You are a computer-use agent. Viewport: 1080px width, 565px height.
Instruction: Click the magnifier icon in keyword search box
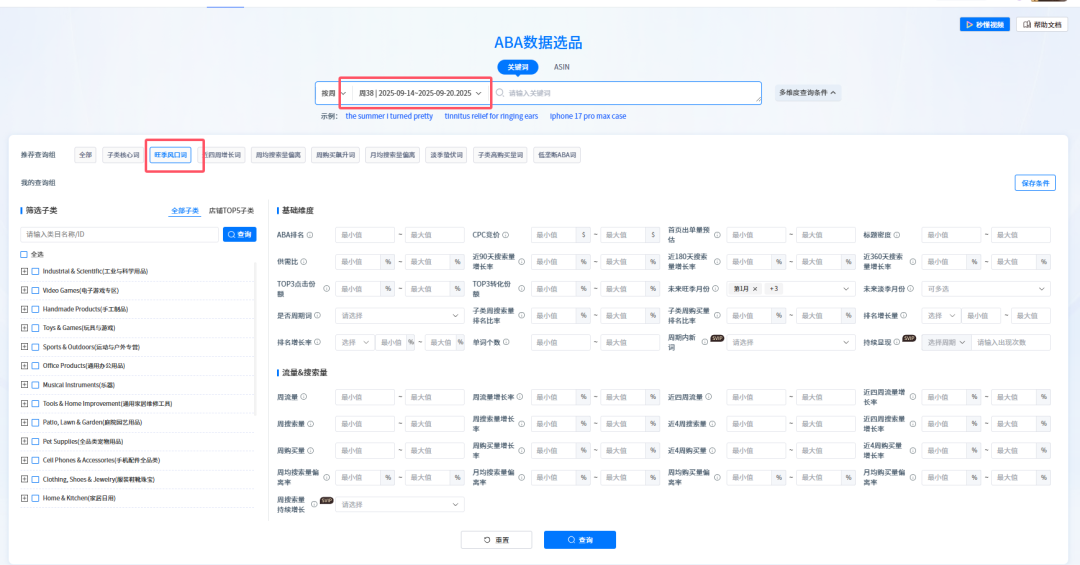point(500,93)
